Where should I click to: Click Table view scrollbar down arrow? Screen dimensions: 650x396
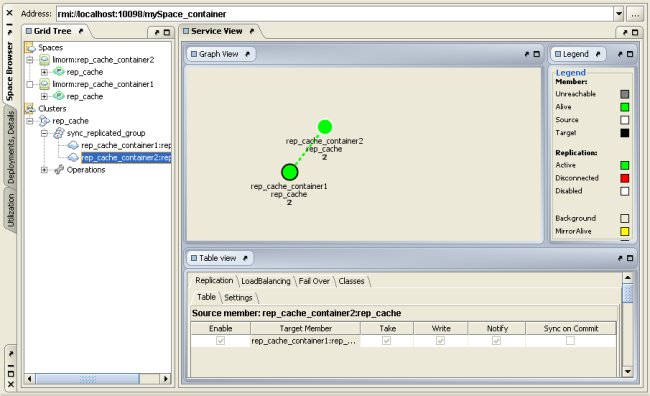(x=628, y=372)
